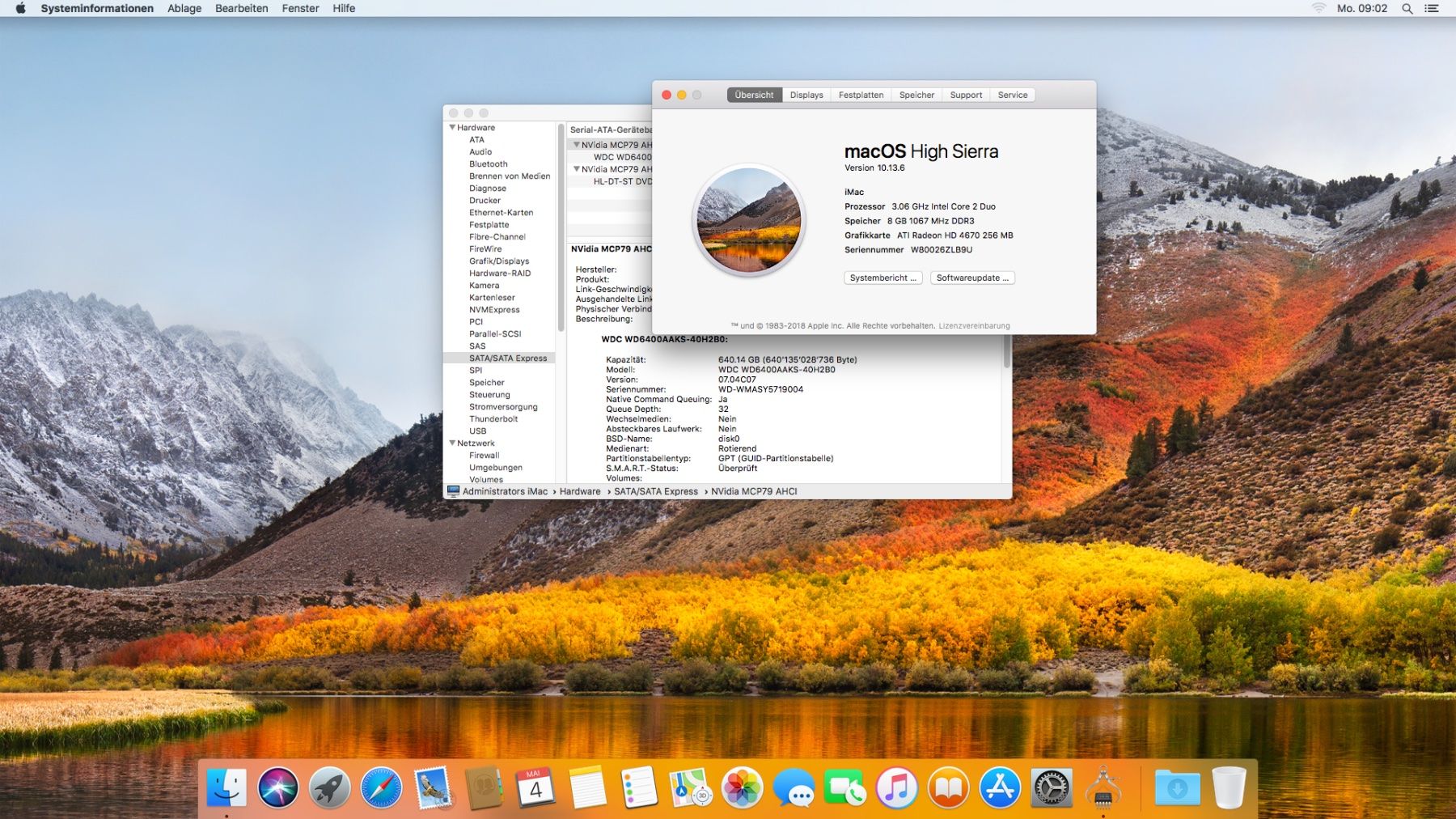Open the Lizenzvereinbarung link
The image size is (1456, 819).
(974, 326)
